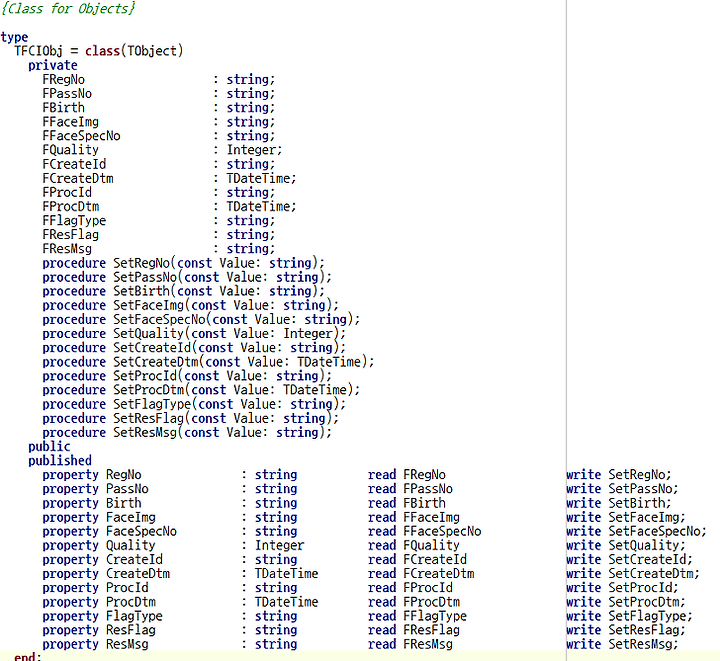
Task: Click the field "FCreateId" declaration
Action: pyautogui.click(x=74, y=164)
